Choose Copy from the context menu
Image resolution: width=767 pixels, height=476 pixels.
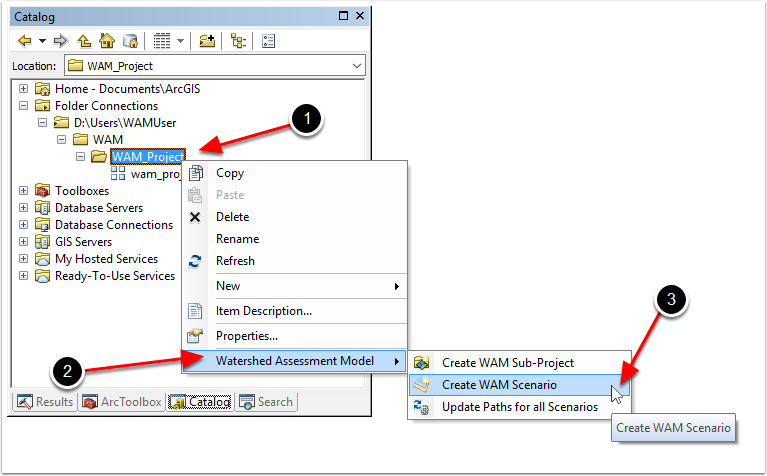pyautogui.click(x=294, y=173)
